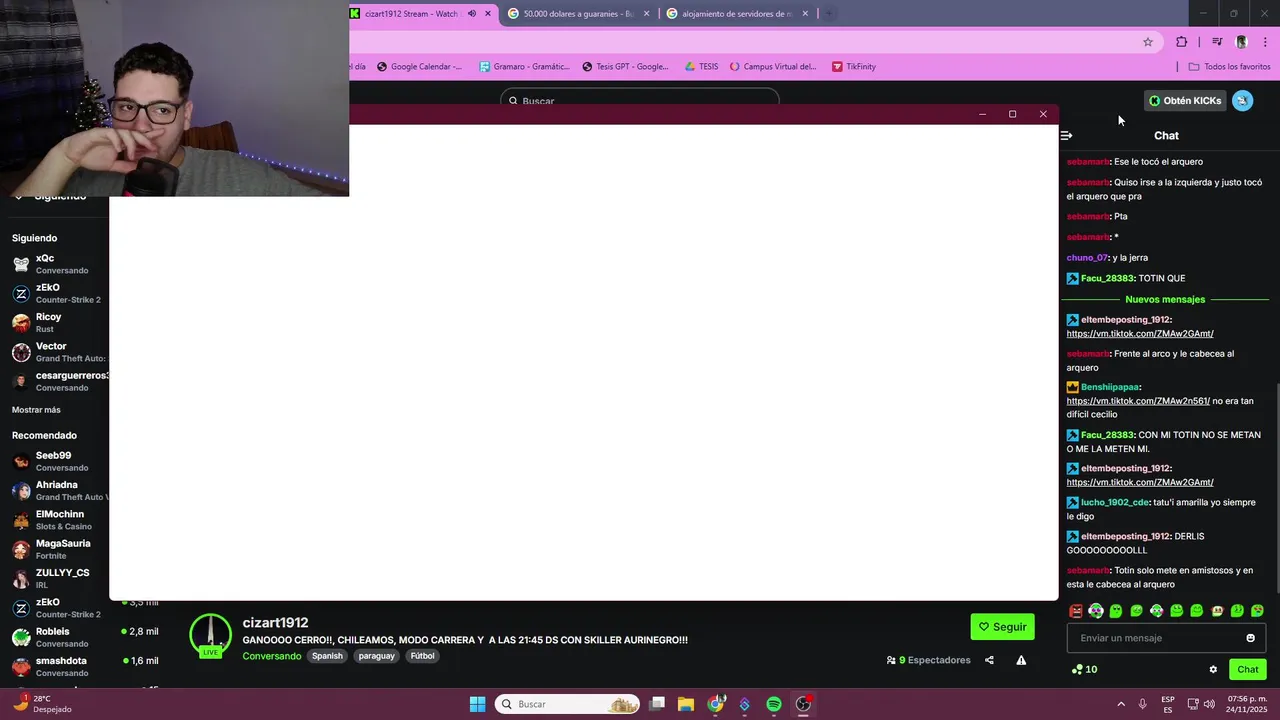Open the chat settings gear
The width and height of the screenshot is (1280, 720).
pos(1213,670)
